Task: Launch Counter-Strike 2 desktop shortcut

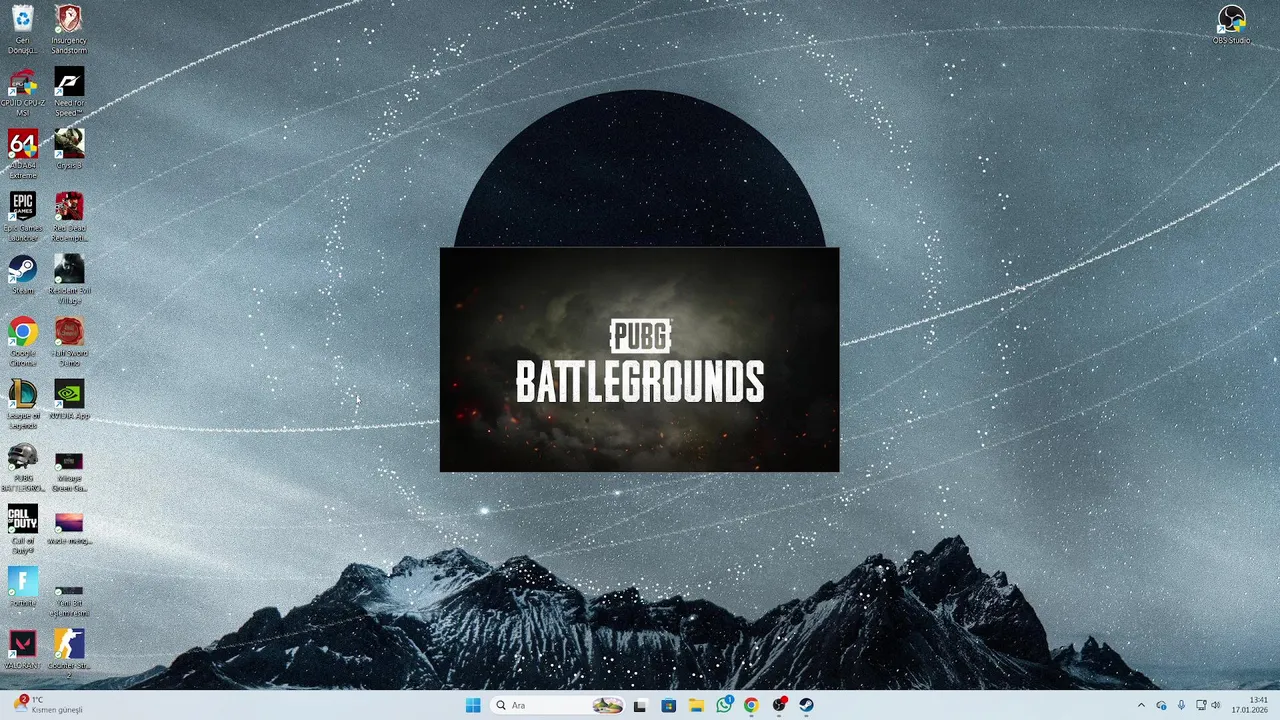Action: (x=69, y=654)
